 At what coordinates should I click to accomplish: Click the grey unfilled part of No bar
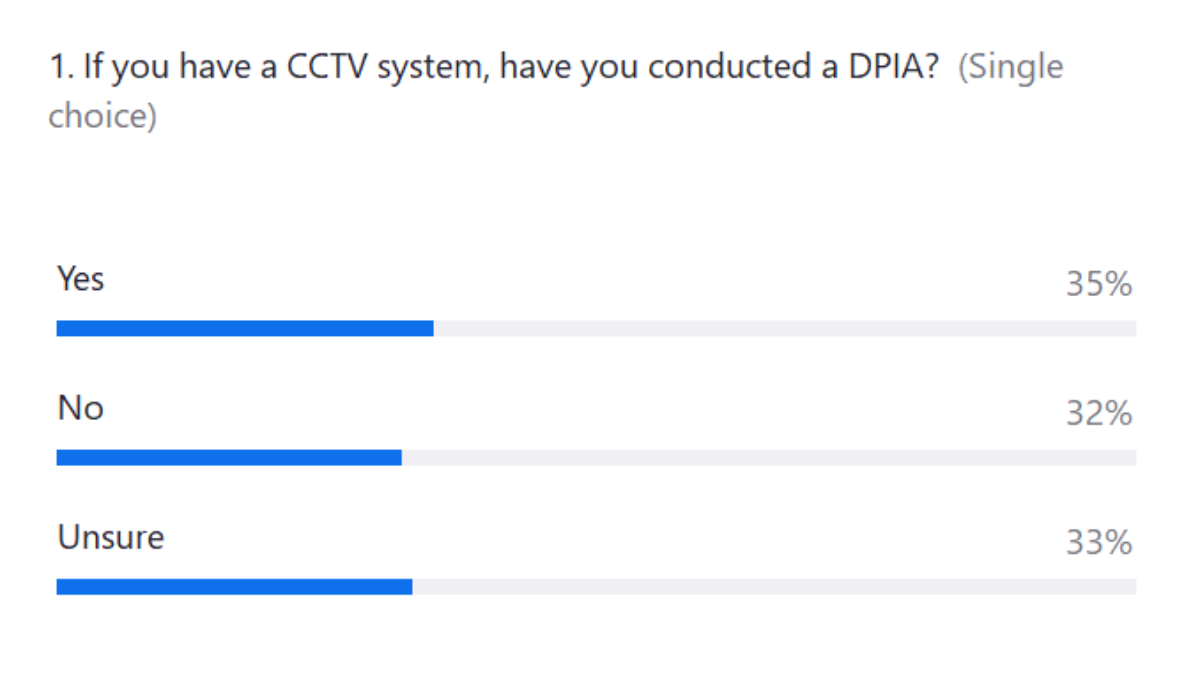point(768,457)
